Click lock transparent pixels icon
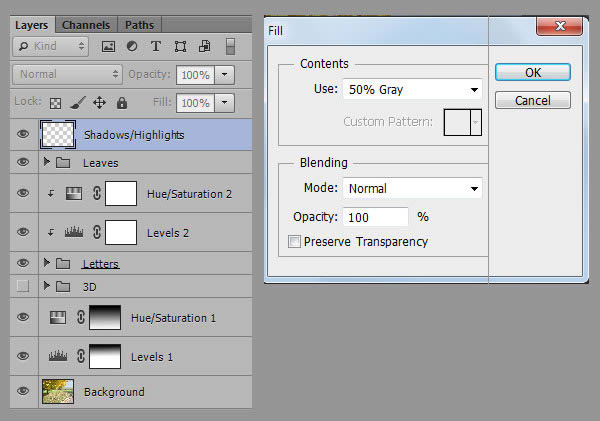 click(56, 103)
